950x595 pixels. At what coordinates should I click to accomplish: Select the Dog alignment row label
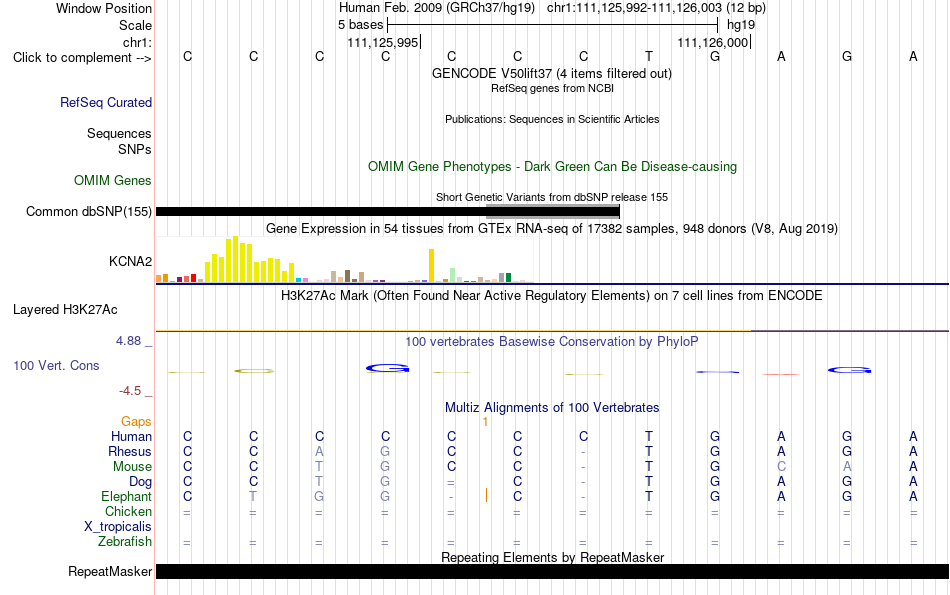pos(141,482)
